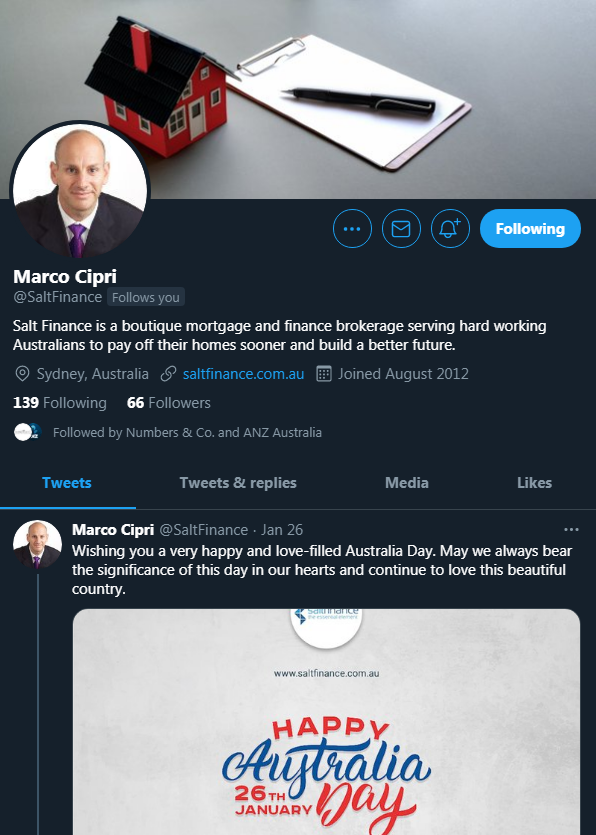Visit the saltfinance.com.au website link
The width and height of the screenshot is (596, 835).
tap(243, 374)
